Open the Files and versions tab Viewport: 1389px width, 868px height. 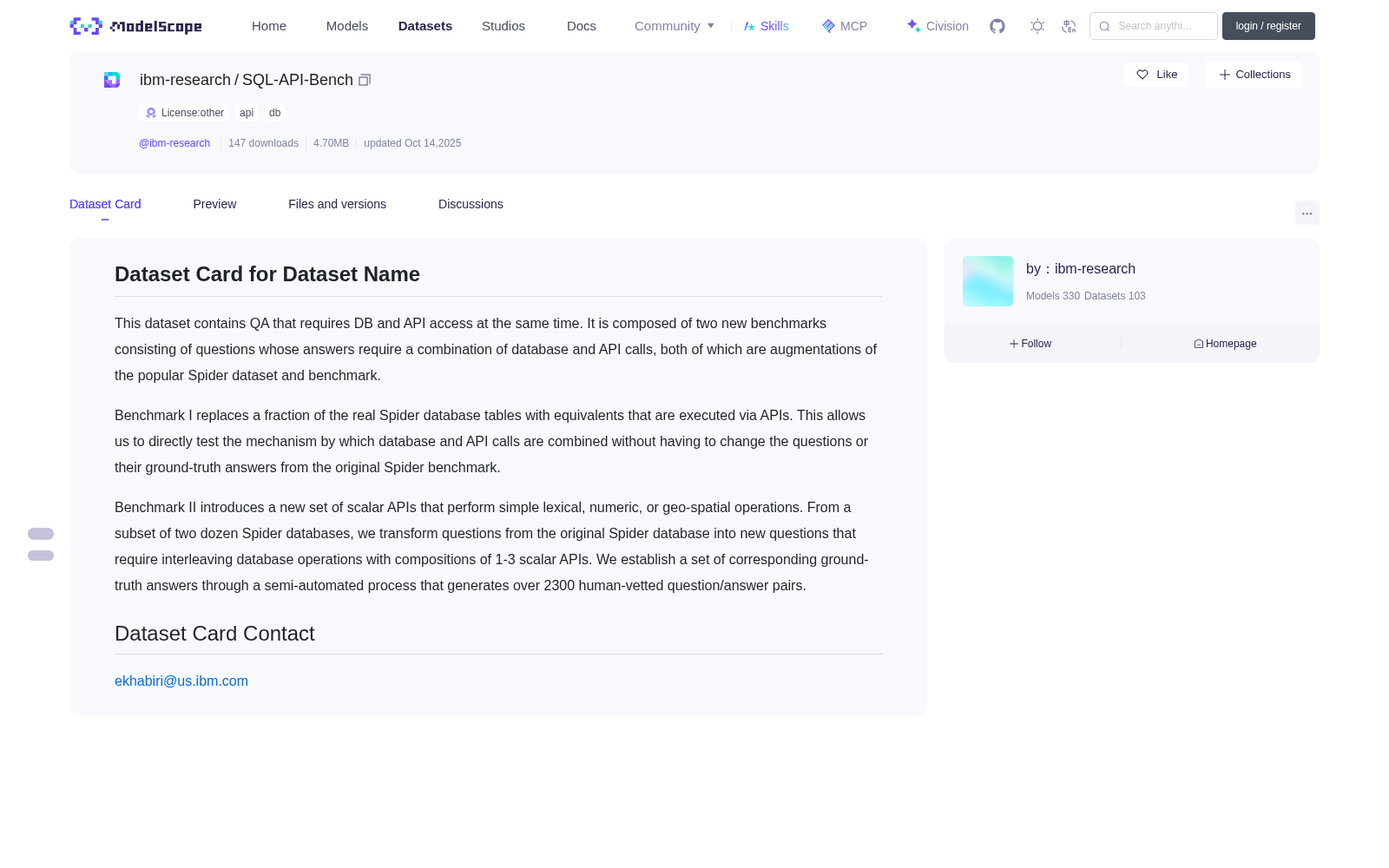[337, 204]
